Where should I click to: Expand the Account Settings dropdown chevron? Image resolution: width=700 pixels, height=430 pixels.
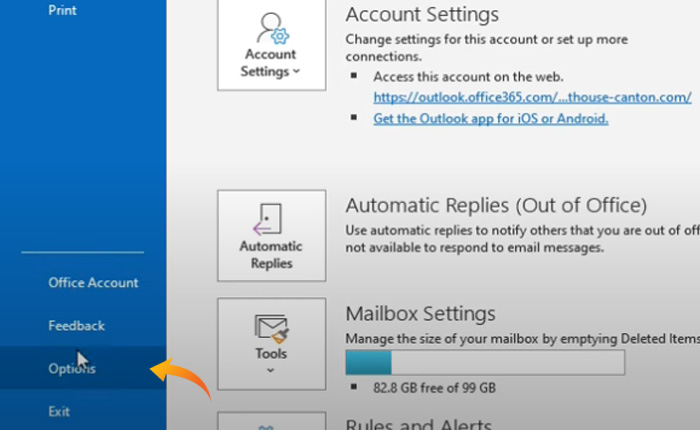click(297, 72)
